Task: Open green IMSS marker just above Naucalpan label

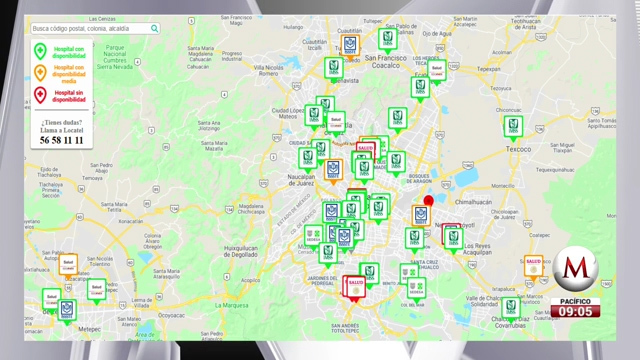Action: [x=307, y=159]
